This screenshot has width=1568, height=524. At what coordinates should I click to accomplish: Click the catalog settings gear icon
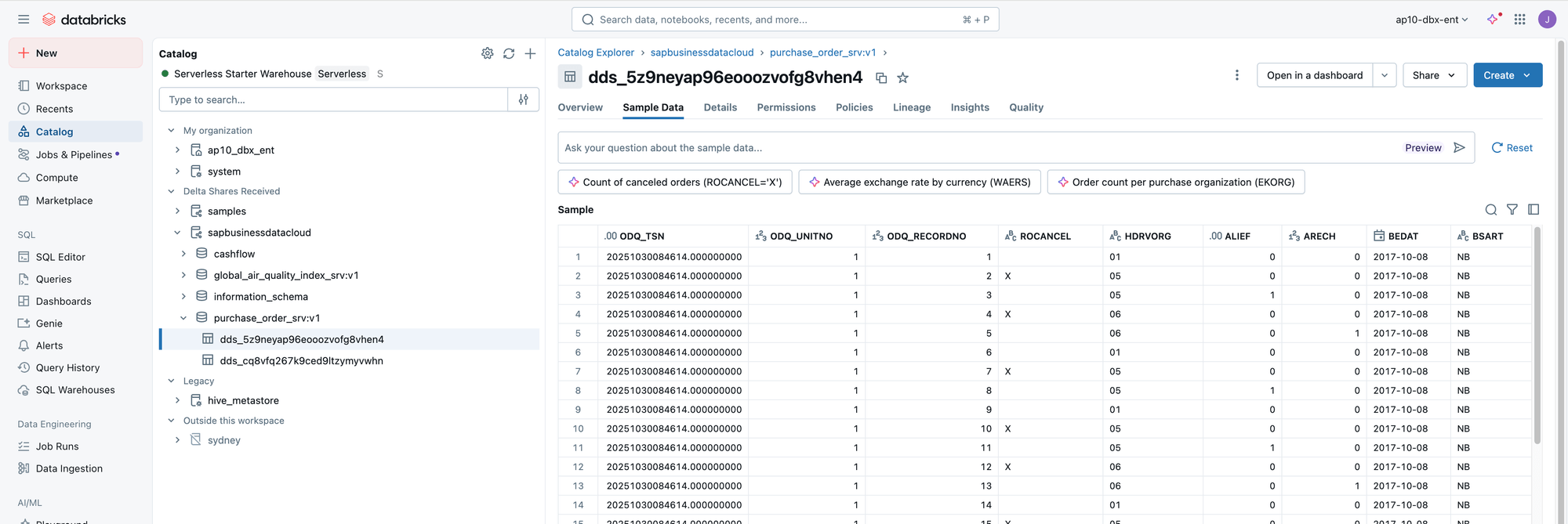[487, 53]
